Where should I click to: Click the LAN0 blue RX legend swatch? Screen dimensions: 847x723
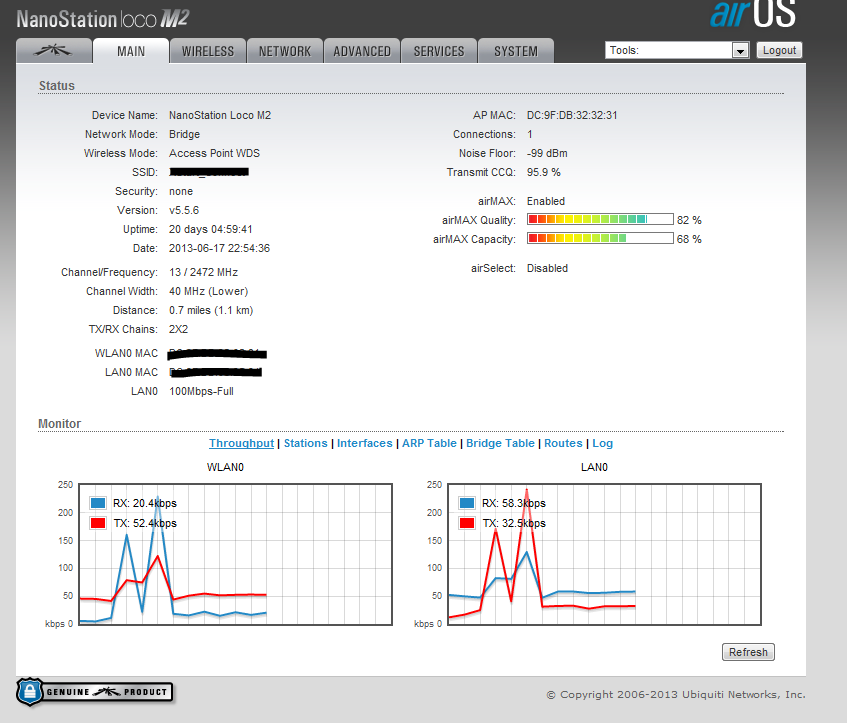(x=467, y=503)
